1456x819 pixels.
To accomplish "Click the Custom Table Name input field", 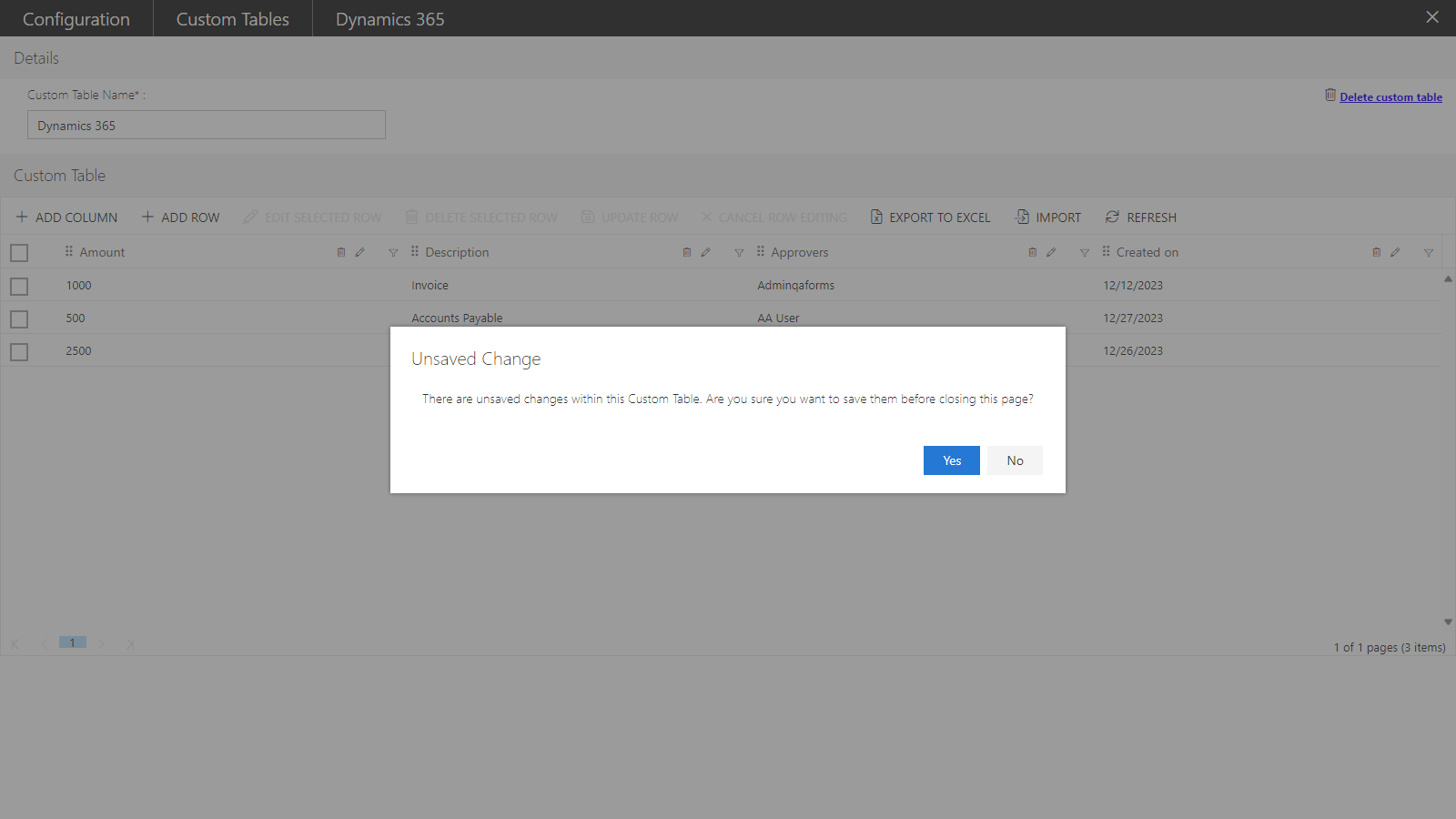I will 207,125.
